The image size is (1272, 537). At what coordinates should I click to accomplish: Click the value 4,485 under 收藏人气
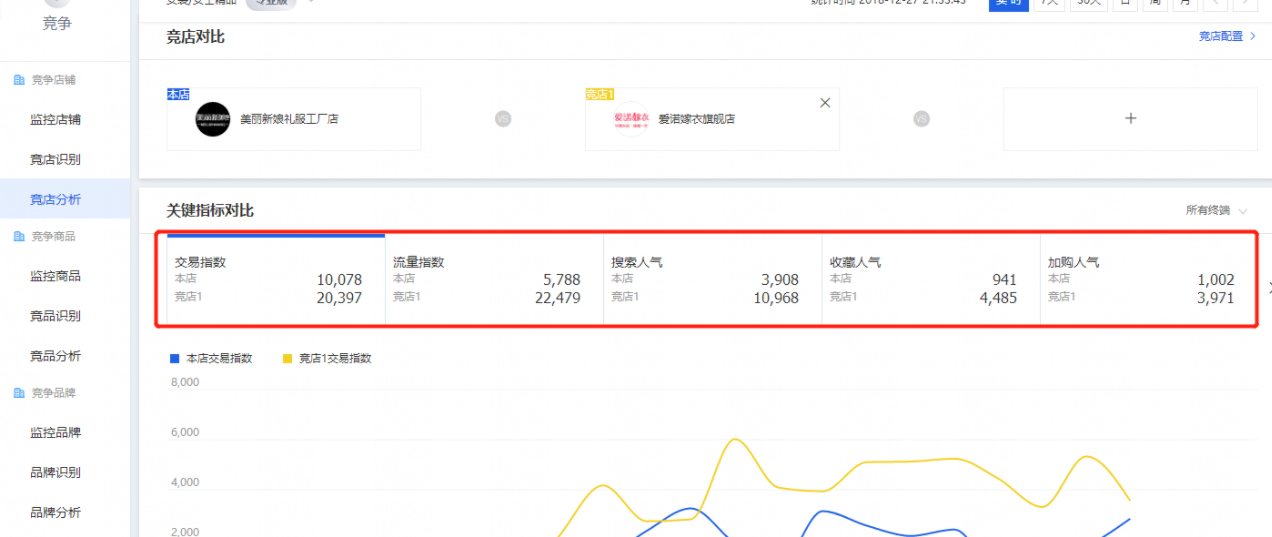pyautogui.click(x=998, y=298)
